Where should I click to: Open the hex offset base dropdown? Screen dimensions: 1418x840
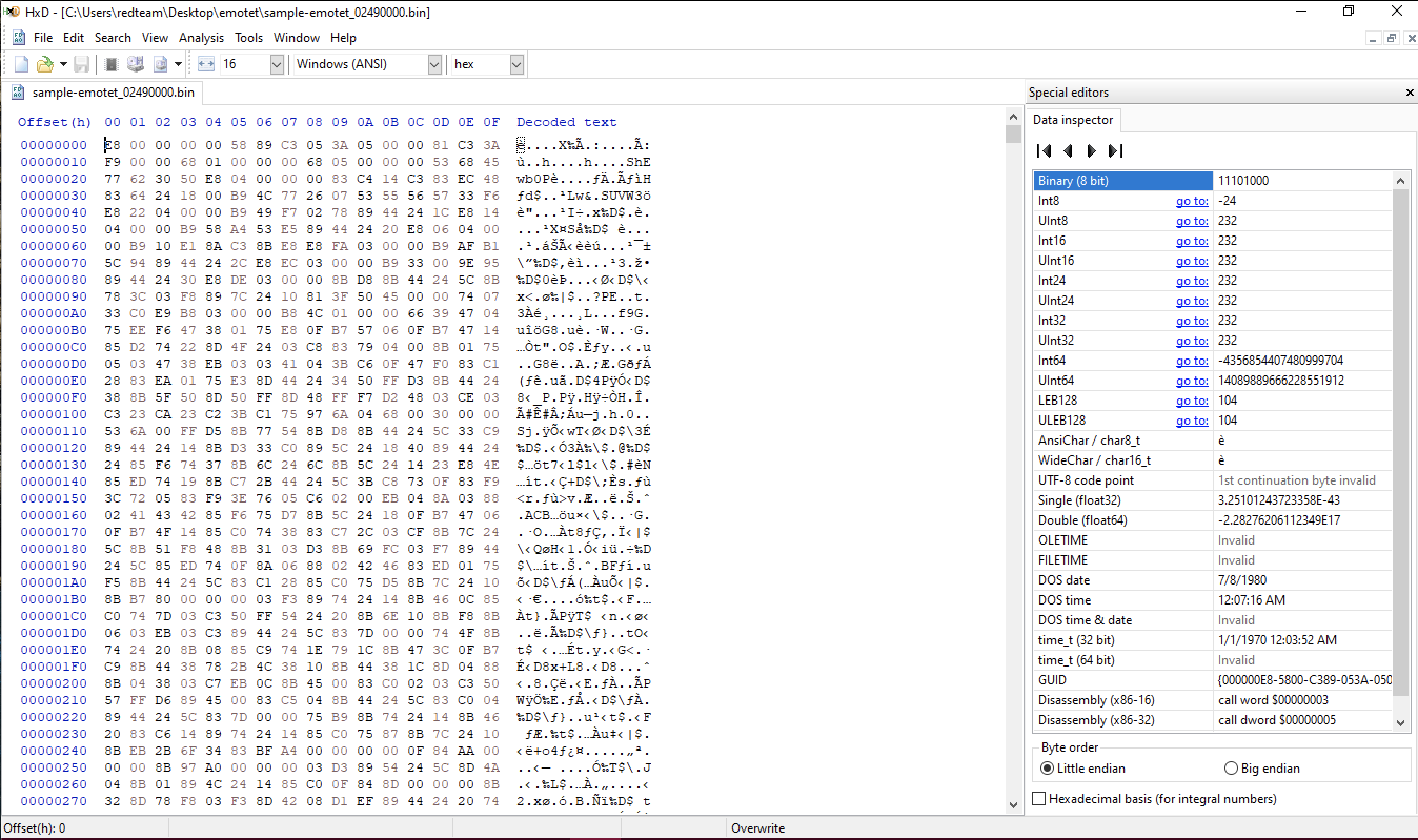pyautogui.click(x=516, y=65)
